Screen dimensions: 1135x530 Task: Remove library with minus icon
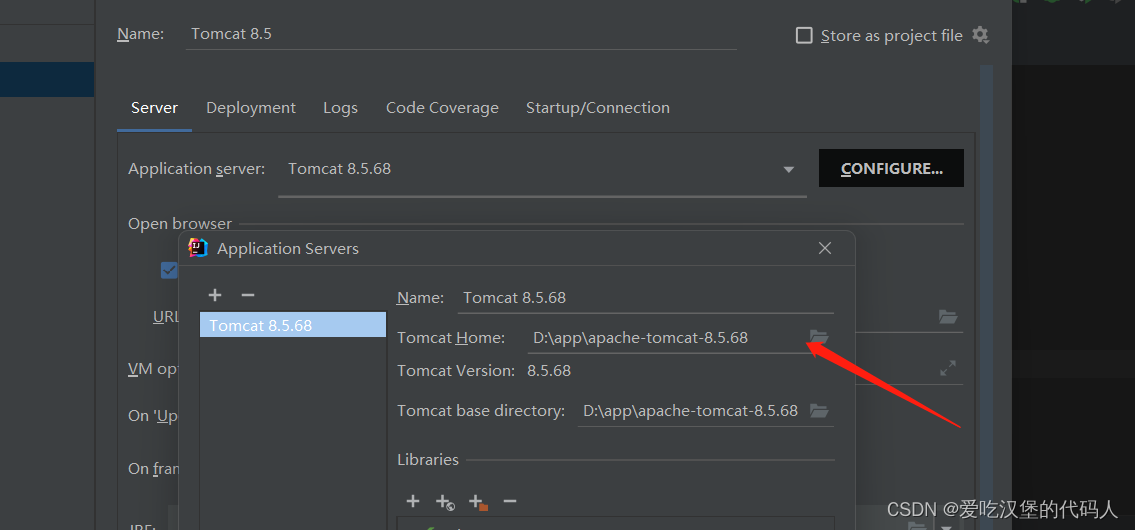(x=510, y=501)
